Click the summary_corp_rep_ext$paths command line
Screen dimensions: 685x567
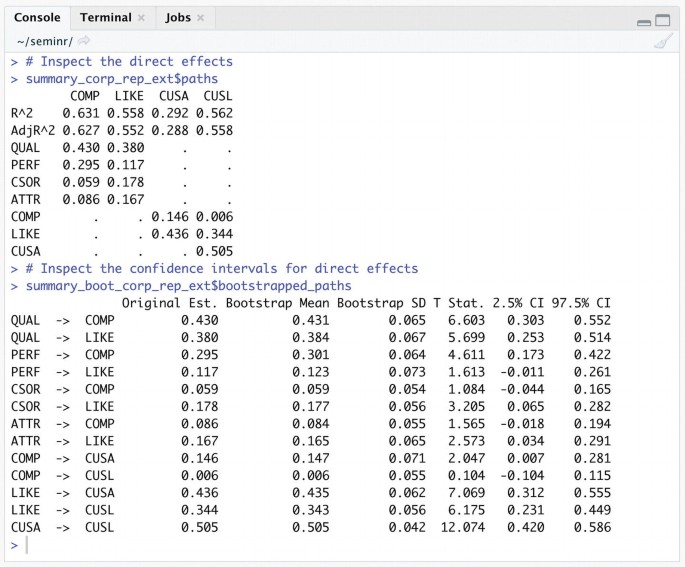point(121,79)
